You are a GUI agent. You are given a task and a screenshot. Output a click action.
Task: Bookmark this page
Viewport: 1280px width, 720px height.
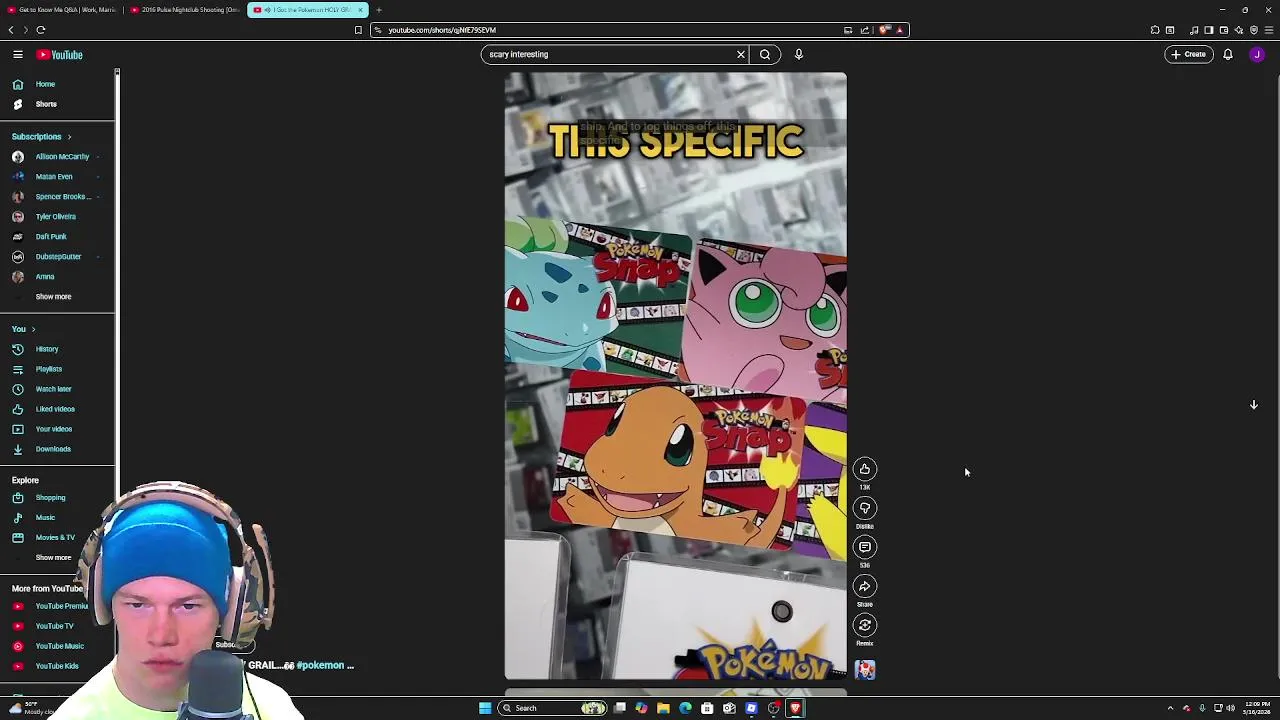point(358,30)
